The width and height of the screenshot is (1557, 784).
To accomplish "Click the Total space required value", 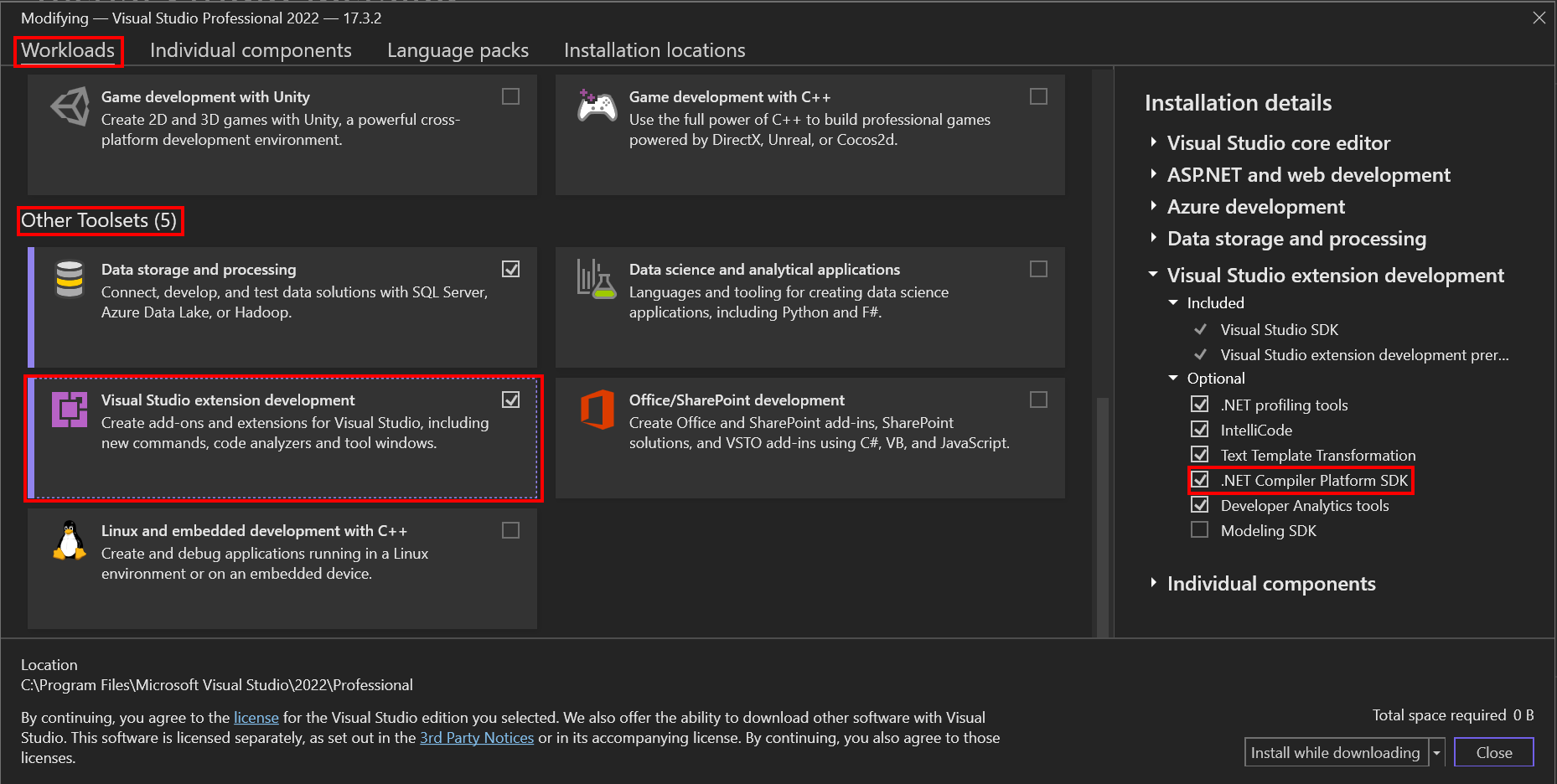I will point(1523,715).
